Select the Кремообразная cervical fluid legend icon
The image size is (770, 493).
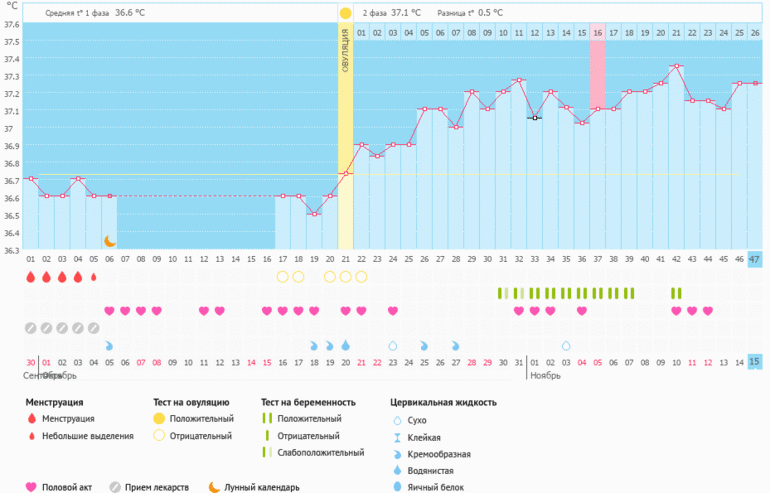[398, 454]
